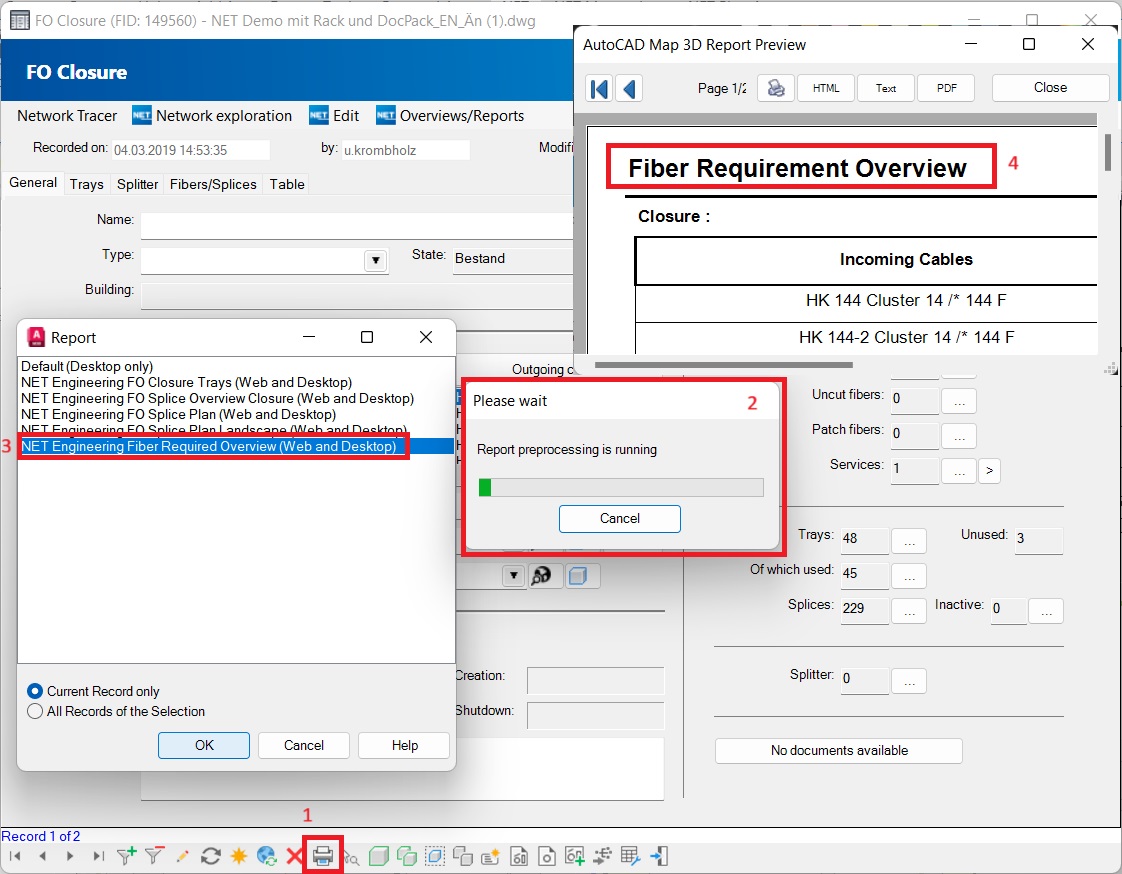Image resolution: width=1122 pixels, height=874 pixels.
Task: Open Network exploration menu
Action: (213, 116)
